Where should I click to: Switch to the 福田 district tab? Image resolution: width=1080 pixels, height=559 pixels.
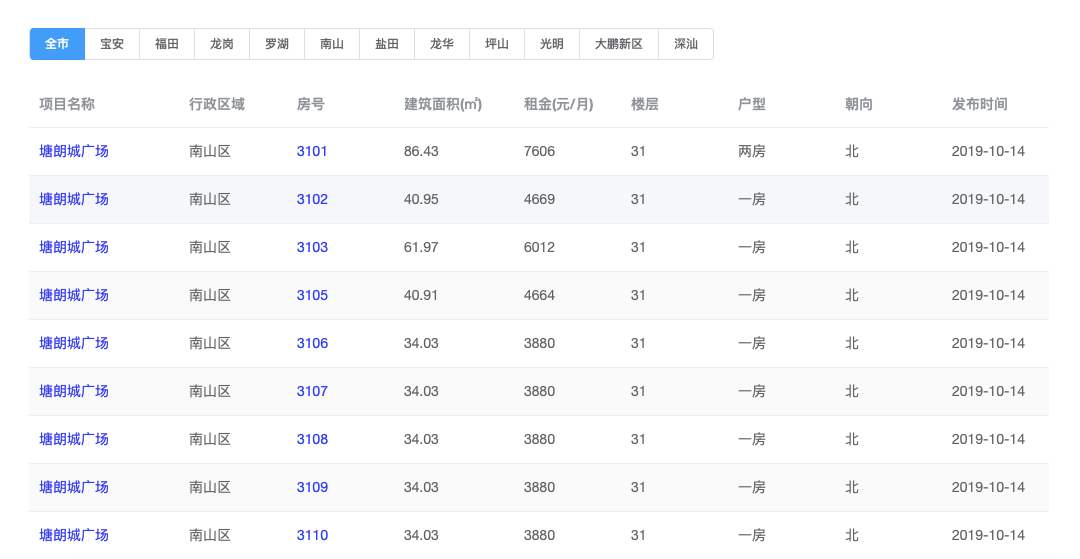tap(167, 44)
